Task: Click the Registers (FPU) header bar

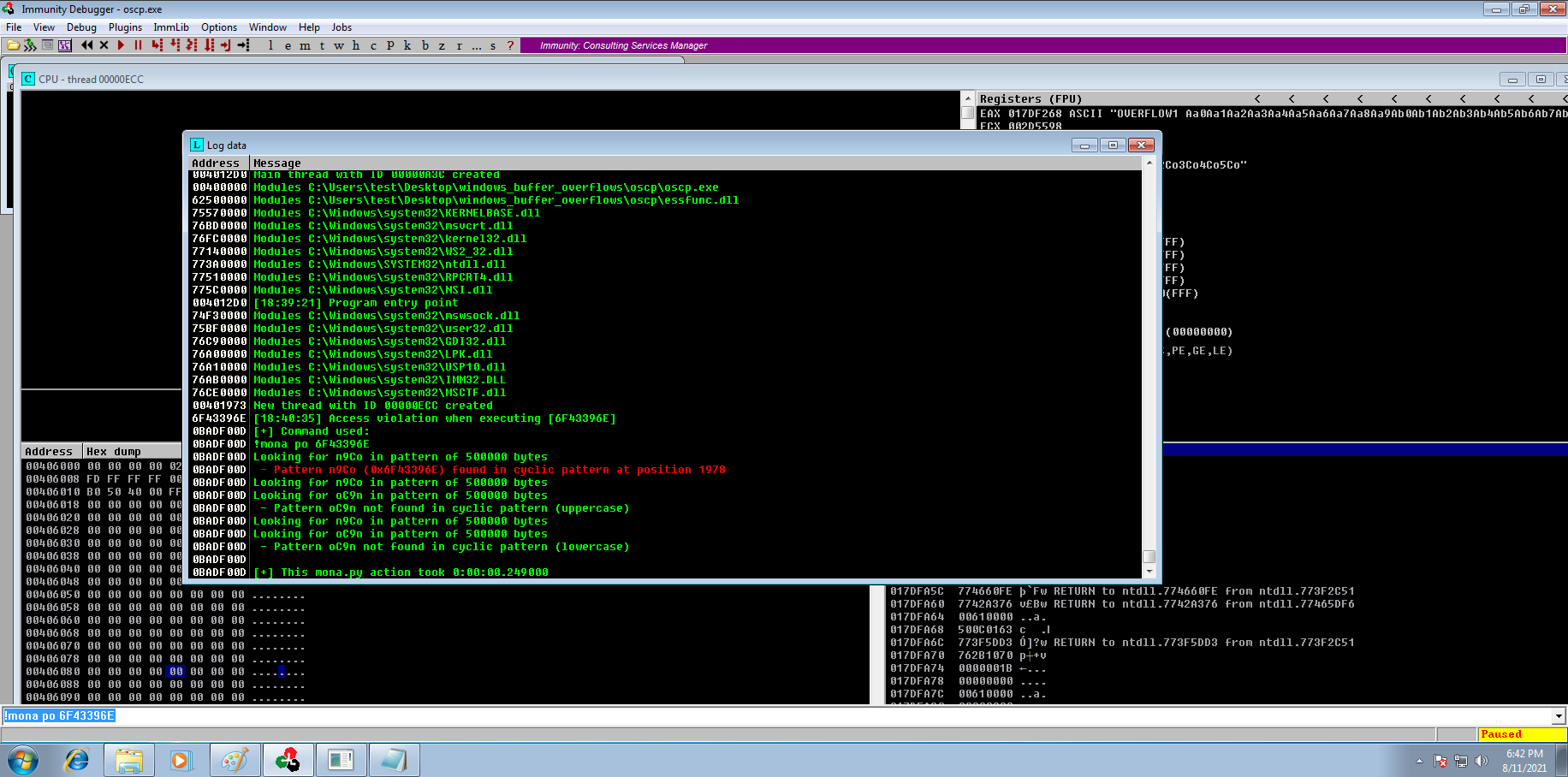Action: [1030, 99]
